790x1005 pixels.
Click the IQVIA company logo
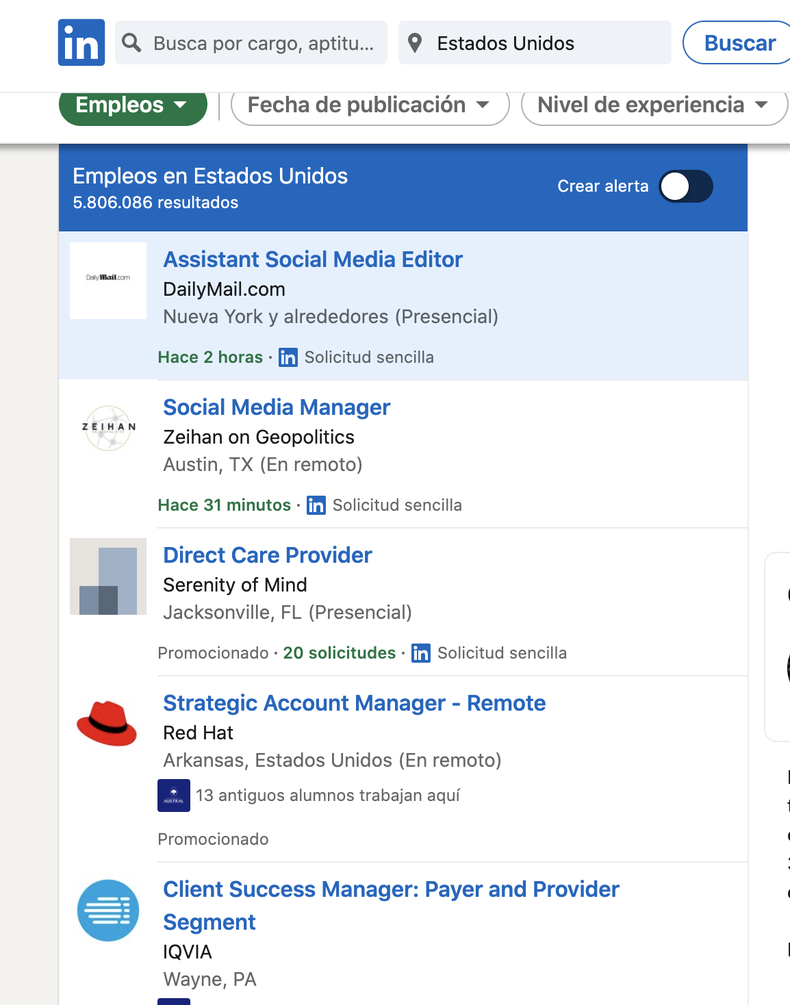107,911
